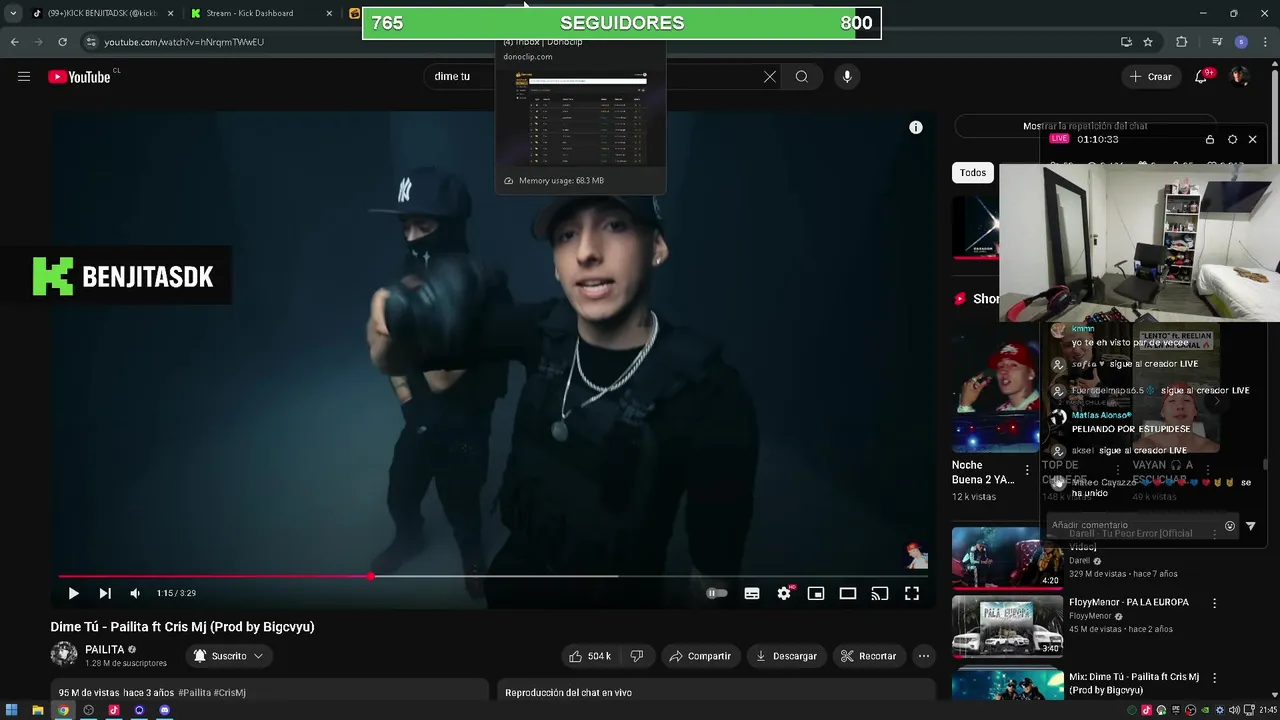
Task: Toggle the autoplay switch
Action: coord(717,593)
